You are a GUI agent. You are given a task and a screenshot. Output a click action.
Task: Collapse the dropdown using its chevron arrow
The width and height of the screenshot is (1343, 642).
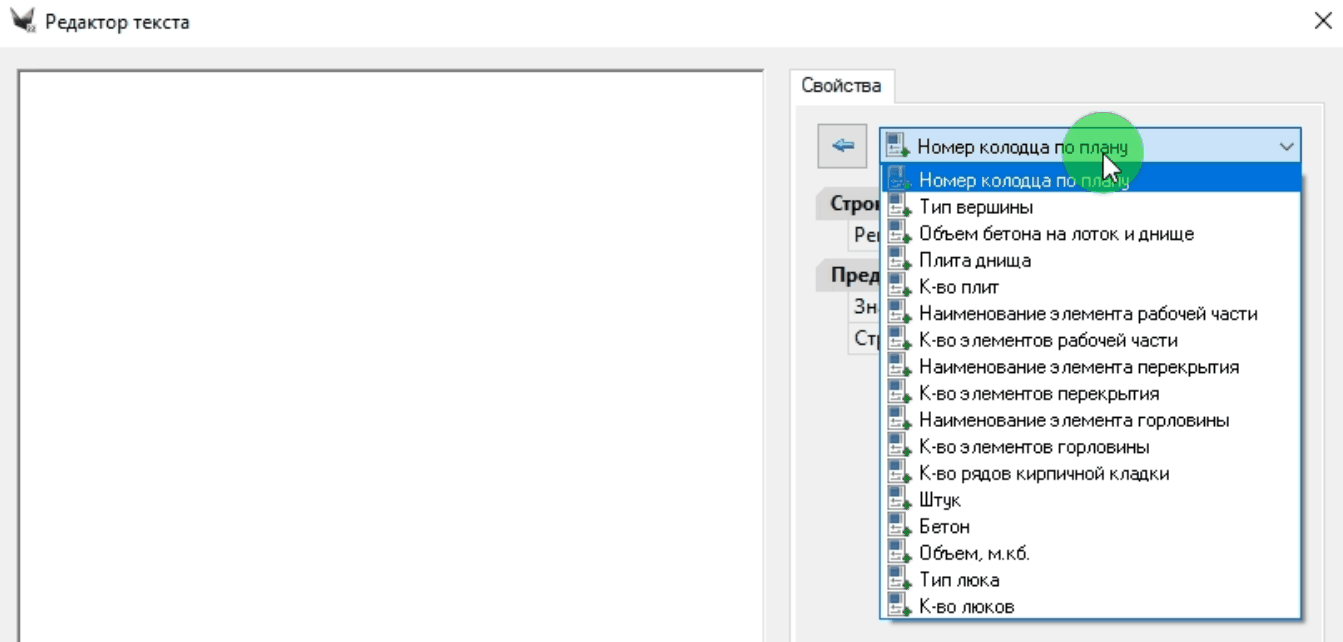click(1286, 147)
